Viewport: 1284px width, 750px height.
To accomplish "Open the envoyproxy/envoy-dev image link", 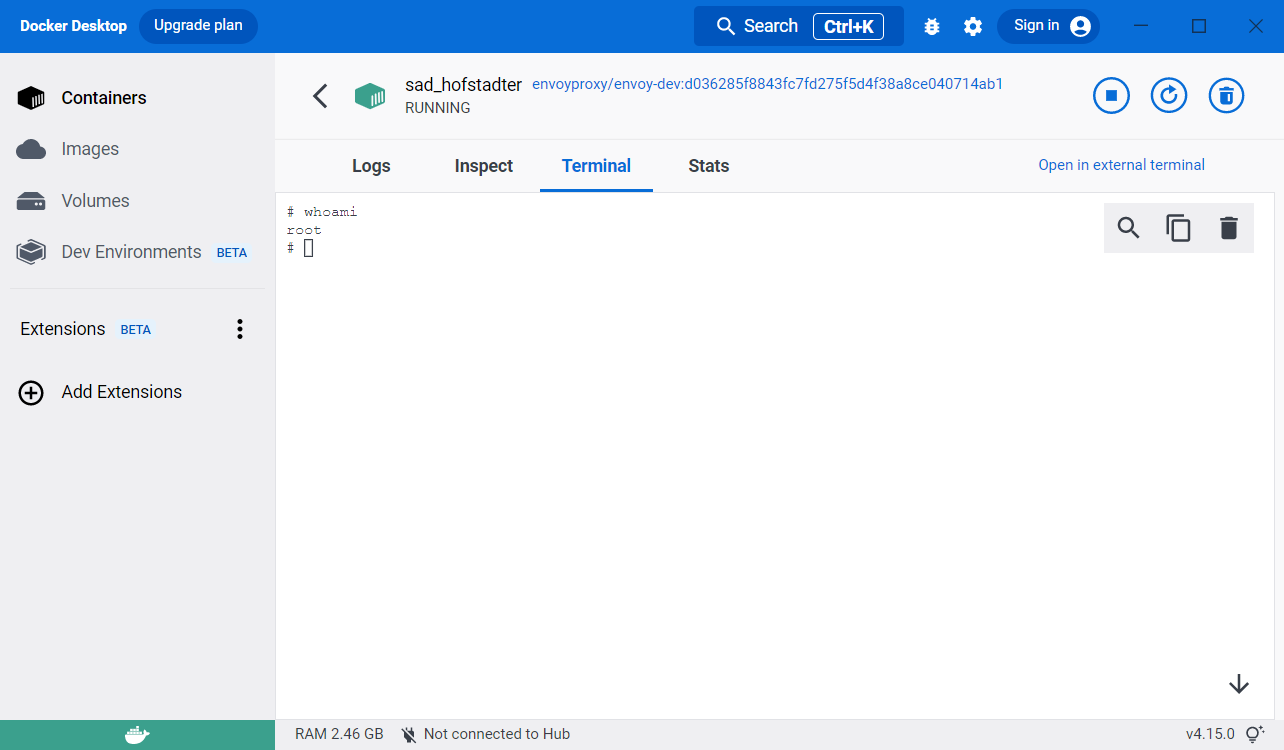I will click(767, 84).
